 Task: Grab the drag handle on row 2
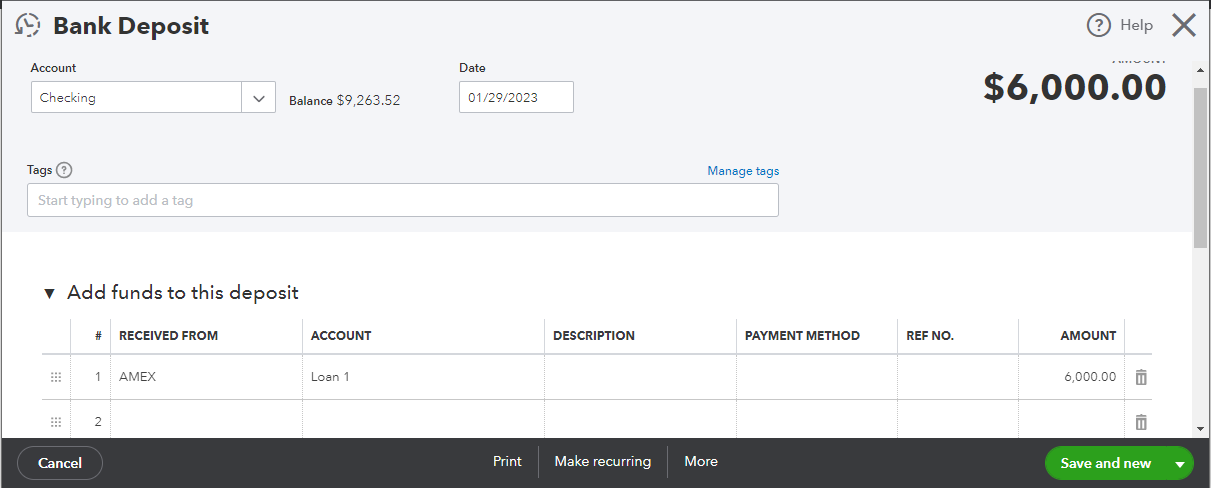click(x=56, y=422)
